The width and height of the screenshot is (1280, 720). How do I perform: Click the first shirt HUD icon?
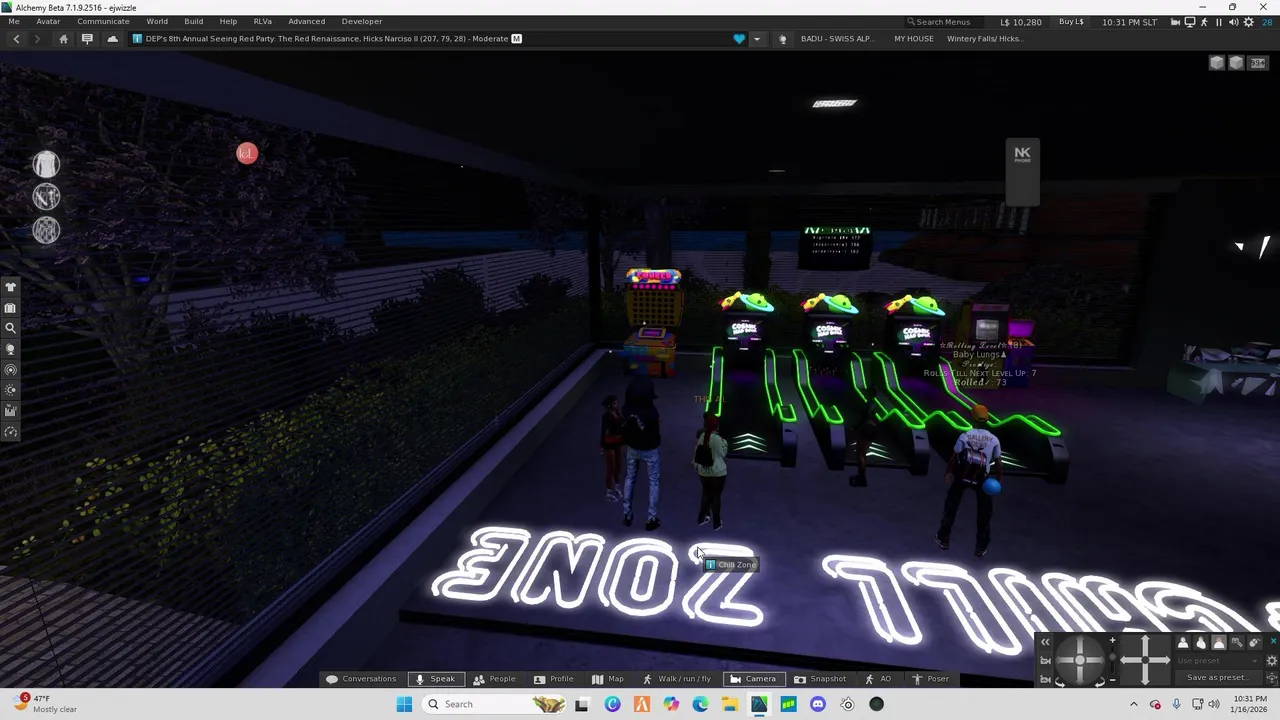point(46,164)
